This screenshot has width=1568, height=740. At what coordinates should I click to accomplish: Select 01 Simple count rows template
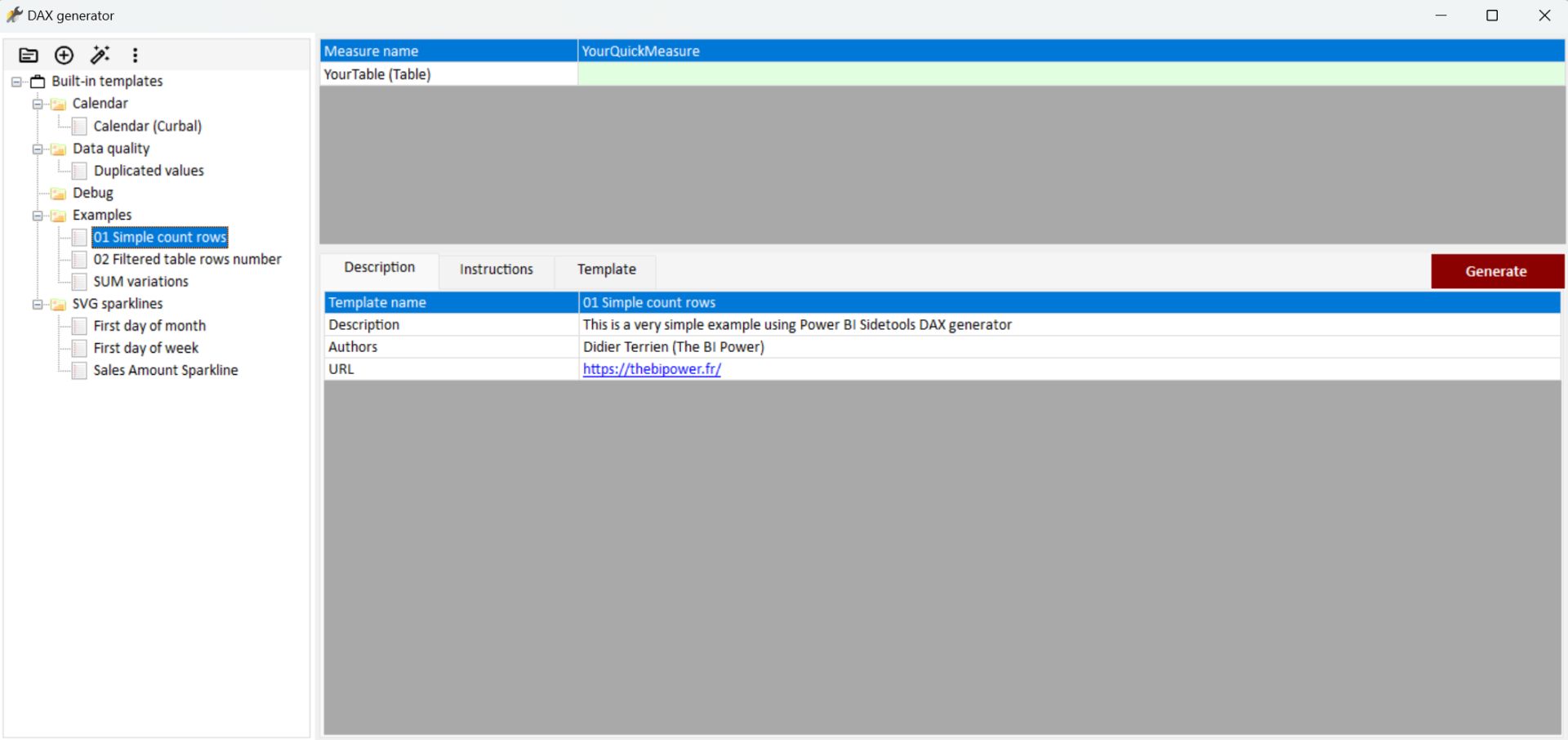(x=160, y=237)
